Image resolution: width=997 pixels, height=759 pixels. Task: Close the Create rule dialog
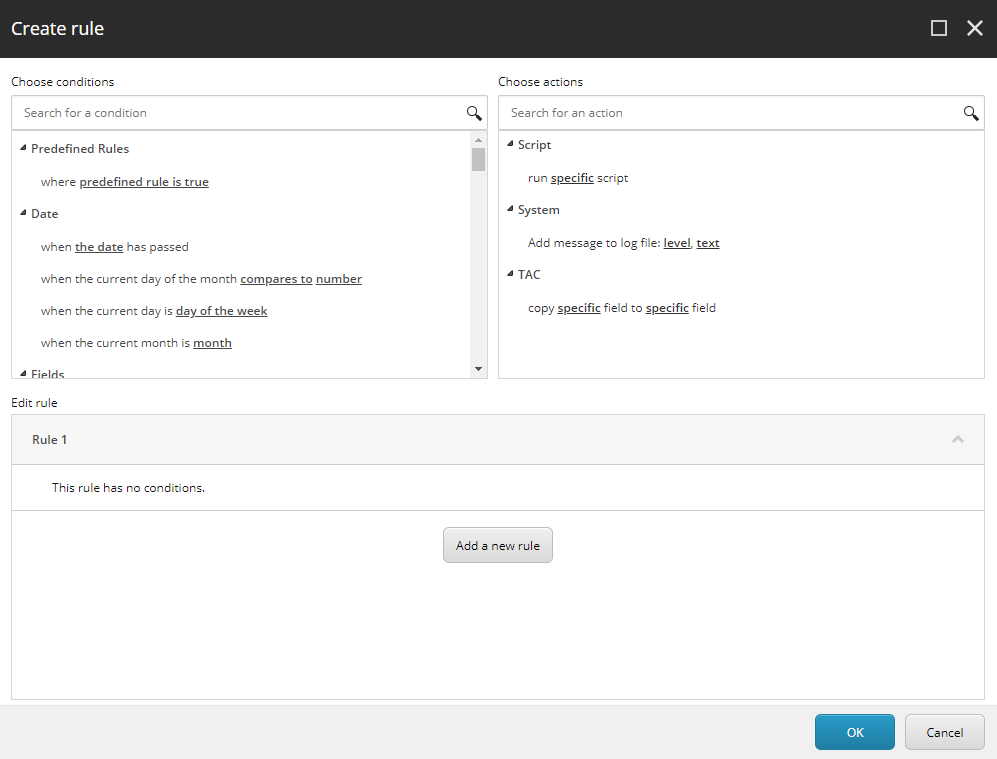point(975,28)
